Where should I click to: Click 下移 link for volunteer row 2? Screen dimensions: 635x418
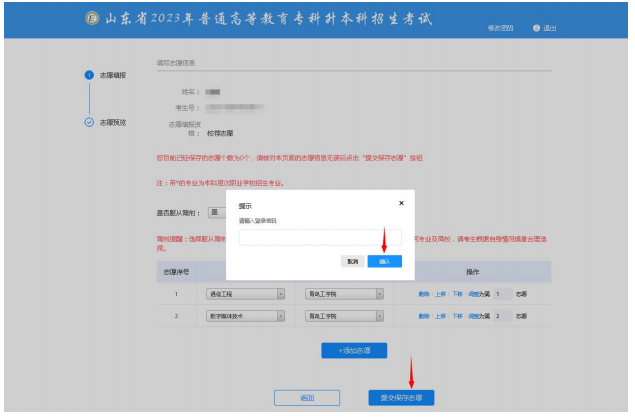(458, 316)
